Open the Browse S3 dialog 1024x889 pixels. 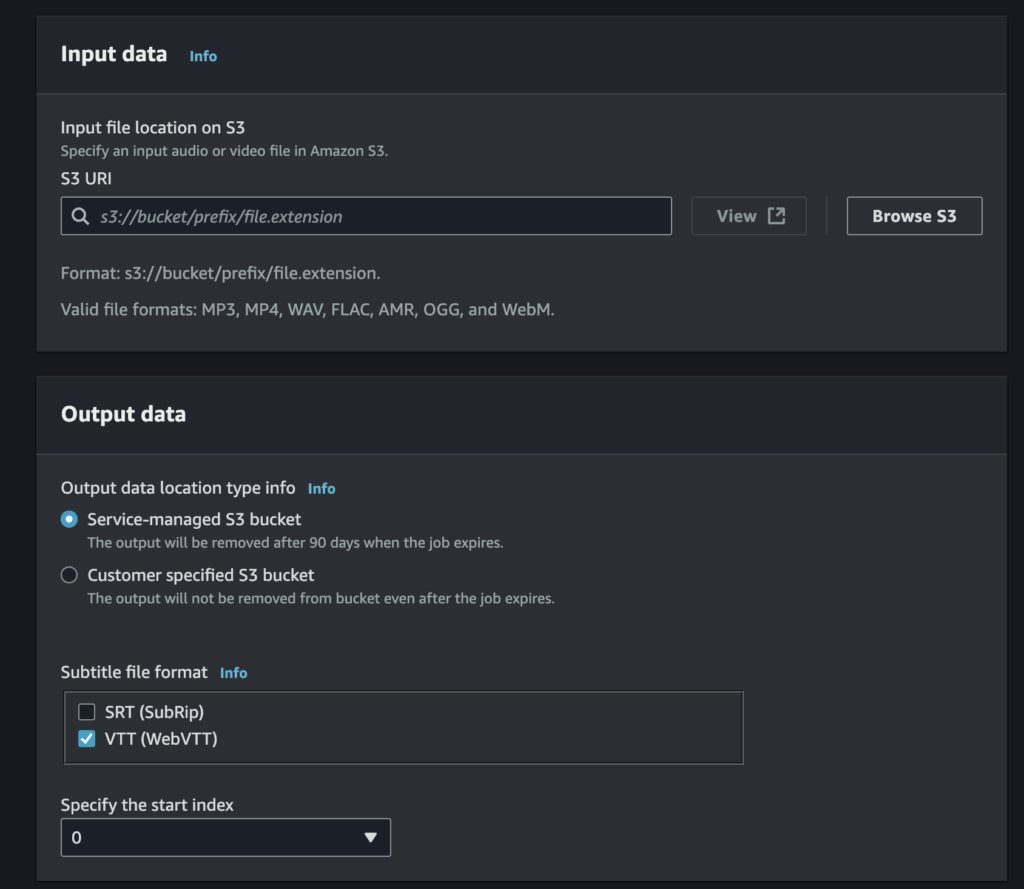click(x=914, y=216)
